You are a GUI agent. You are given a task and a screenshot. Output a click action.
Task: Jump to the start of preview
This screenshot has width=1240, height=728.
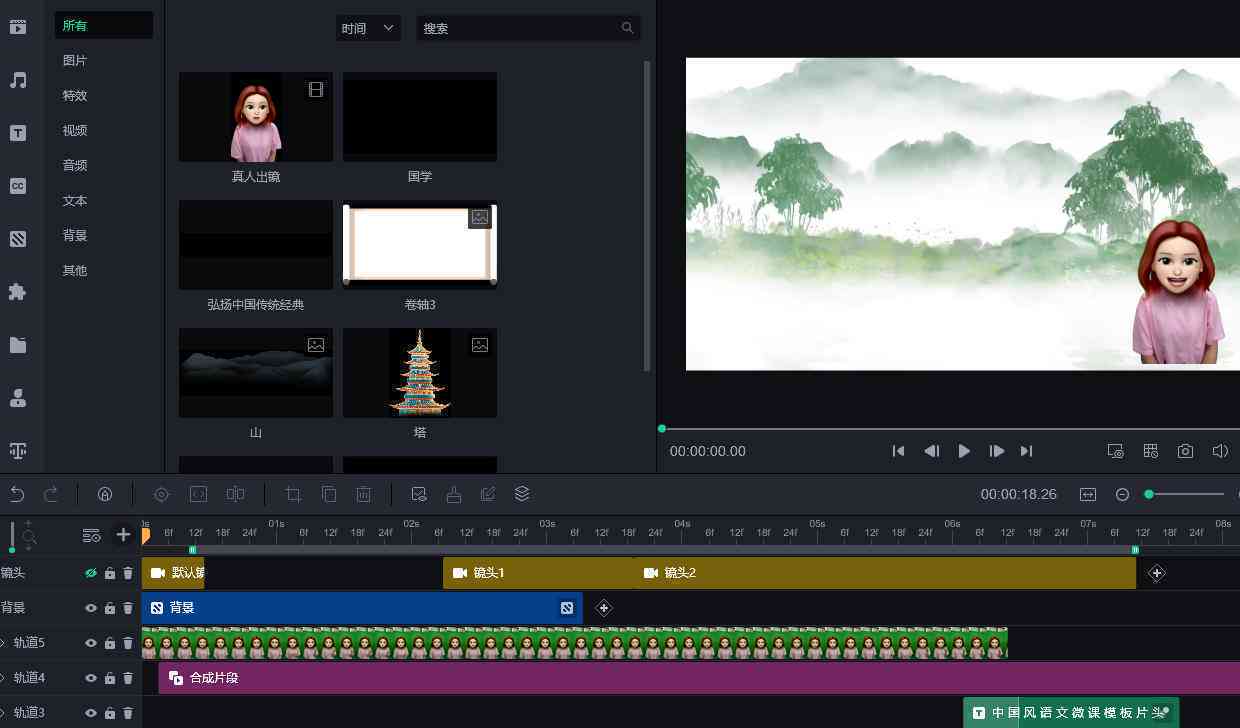(x=898, y=451)
